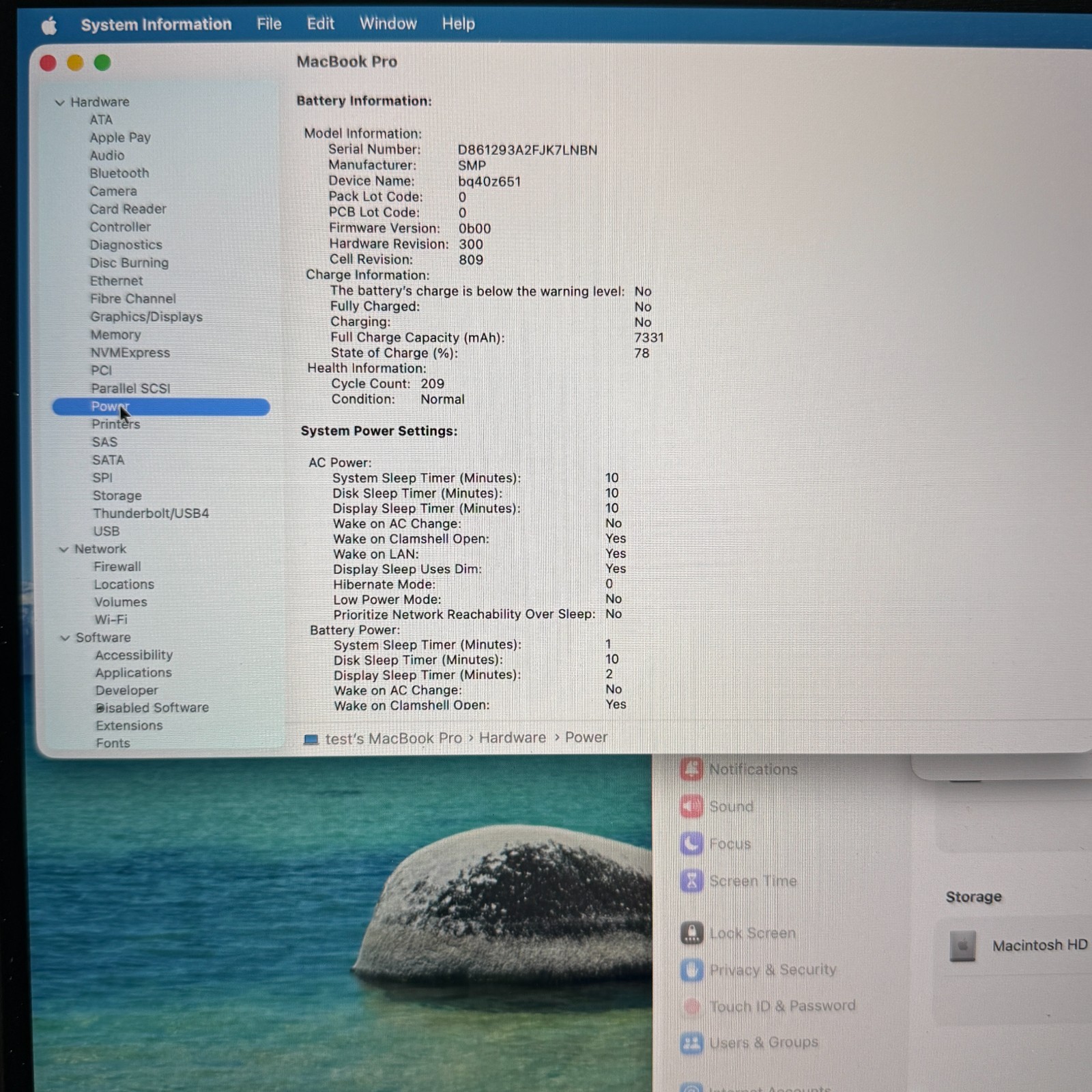Select NVMExpress in the sidebar
The height and width of the screenshot is (1092, 1092).
click(x=130, y=353)
